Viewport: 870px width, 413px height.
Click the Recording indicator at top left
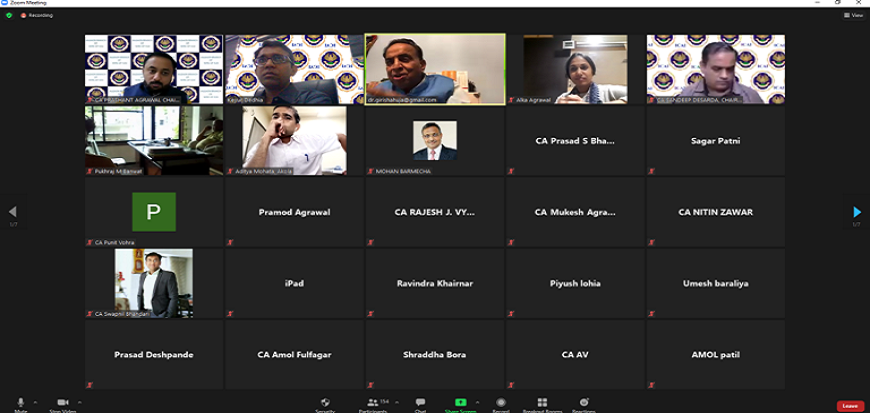[x=37, y=15]
